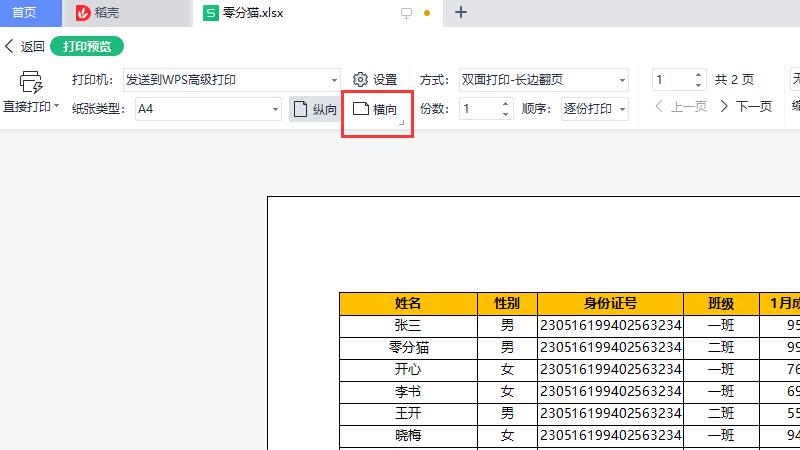The image size is (800, 450).
Task: Open the paper type A4 dropdown
Action: tap(274, 109)
